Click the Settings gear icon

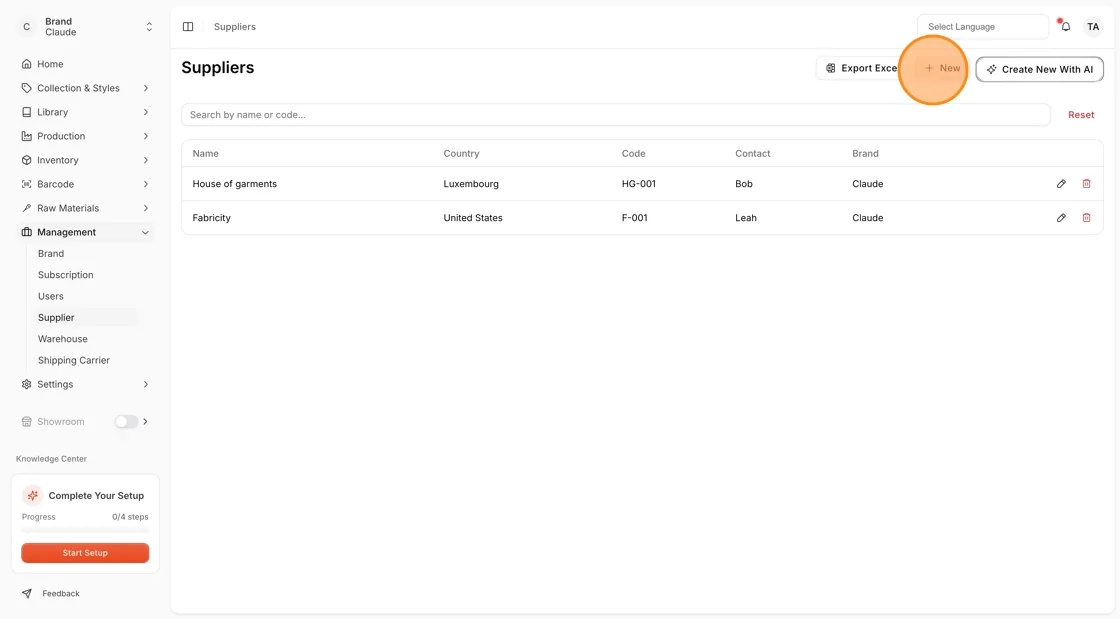[26, 384]
